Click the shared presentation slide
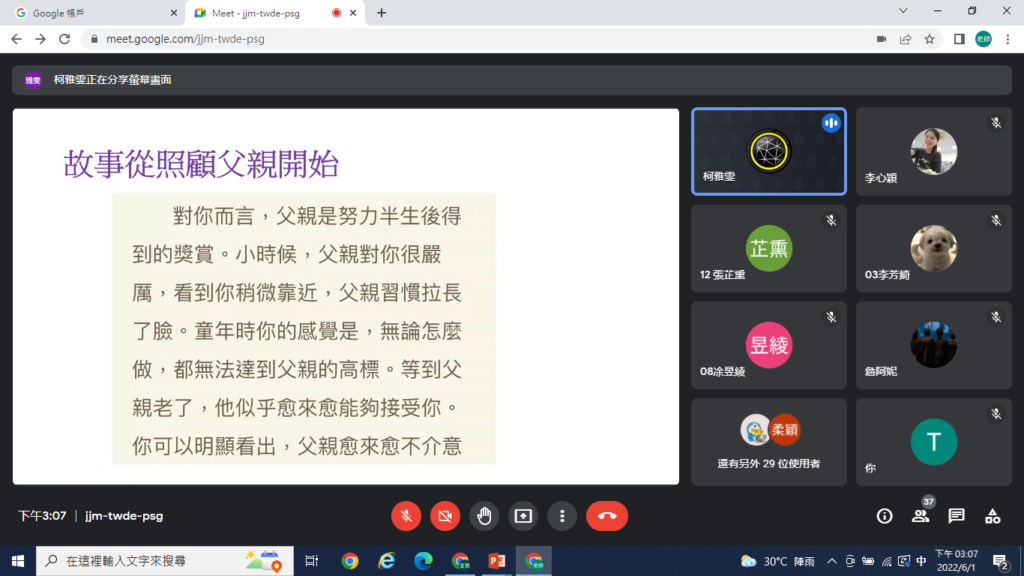Screen dimensions: 1024x576 345,296
